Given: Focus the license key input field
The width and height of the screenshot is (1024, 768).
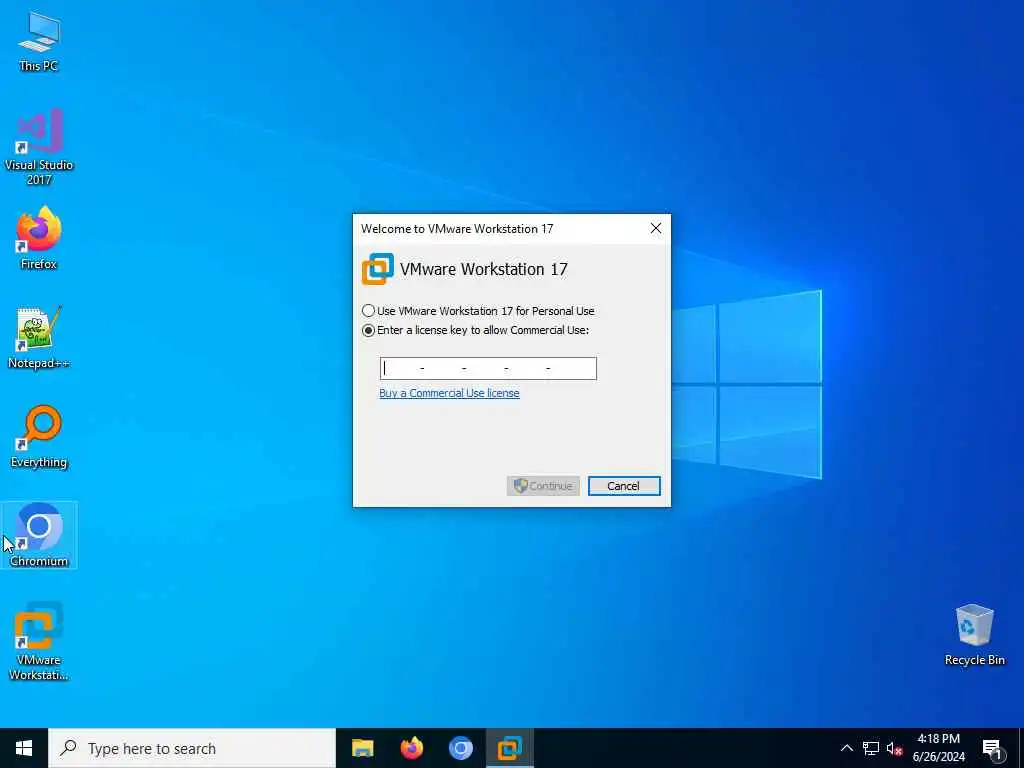Looking at the screenshot, I should 488,368.
